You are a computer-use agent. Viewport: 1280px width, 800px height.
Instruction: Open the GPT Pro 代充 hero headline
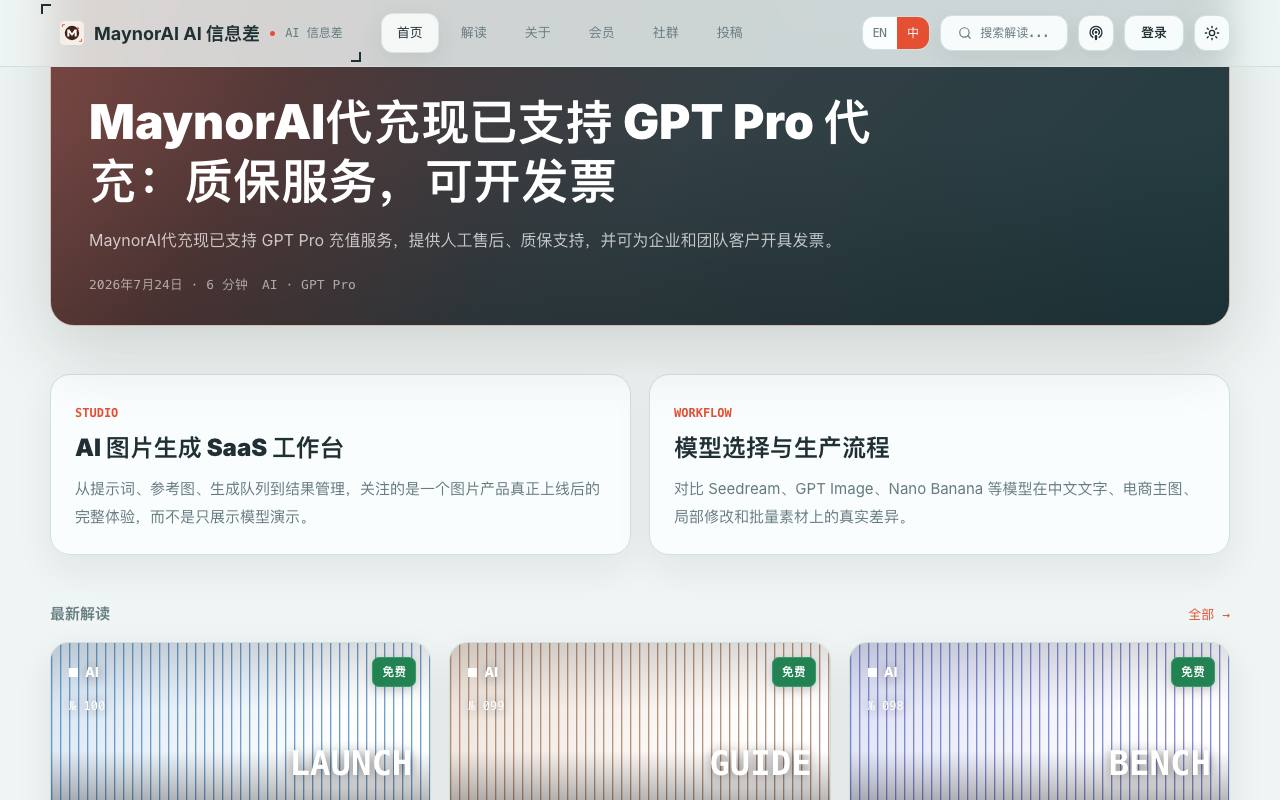[x=480, y=152]
